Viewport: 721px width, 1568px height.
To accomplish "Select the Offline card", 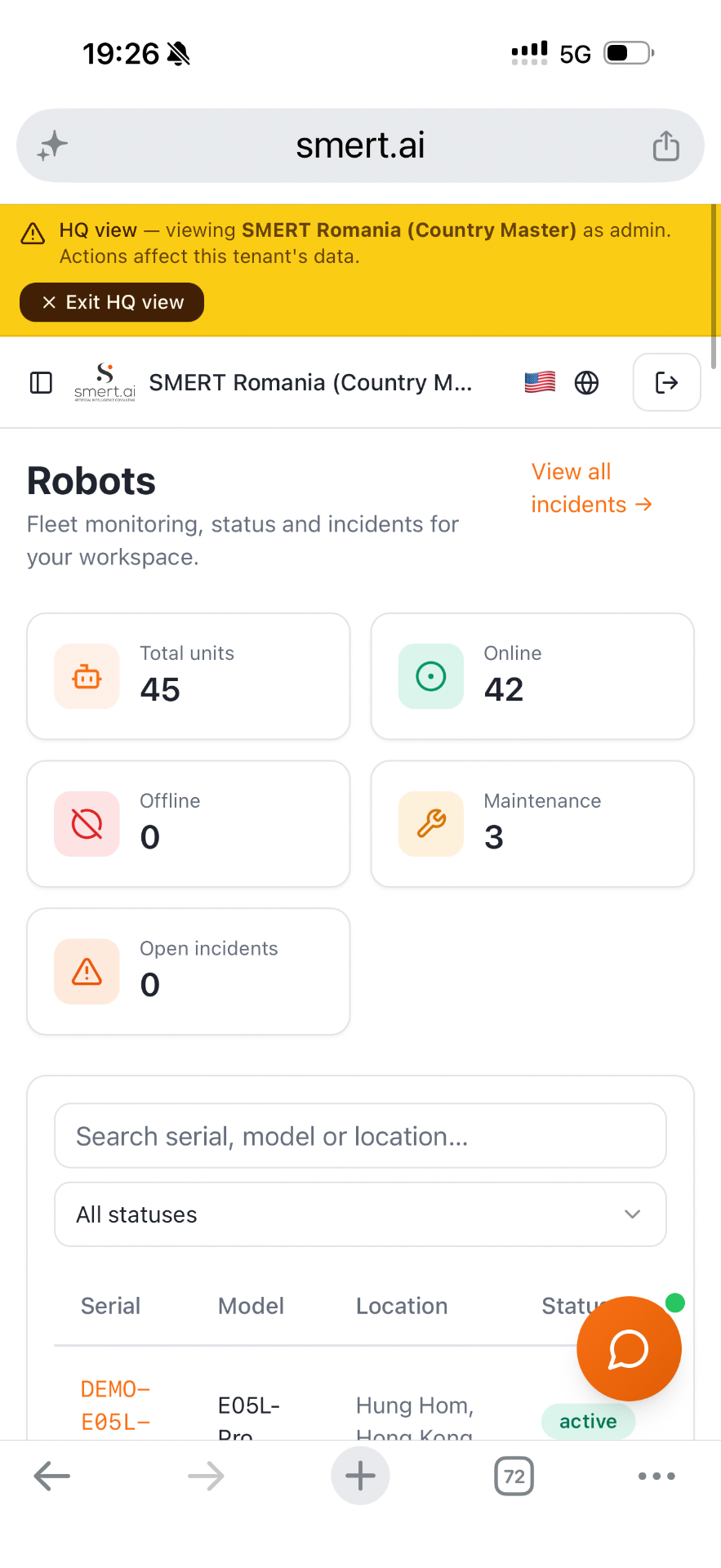I will pyautogui.click(x=189, y=824).
